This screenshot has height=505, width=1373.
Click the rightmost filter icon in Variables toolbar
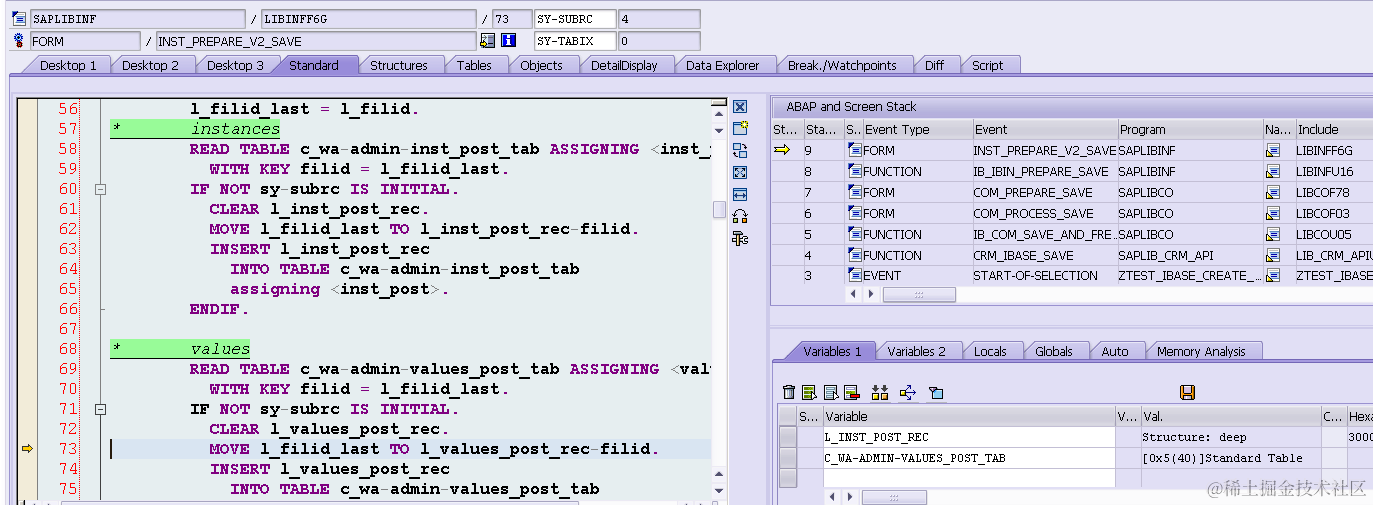click(936, 392)
